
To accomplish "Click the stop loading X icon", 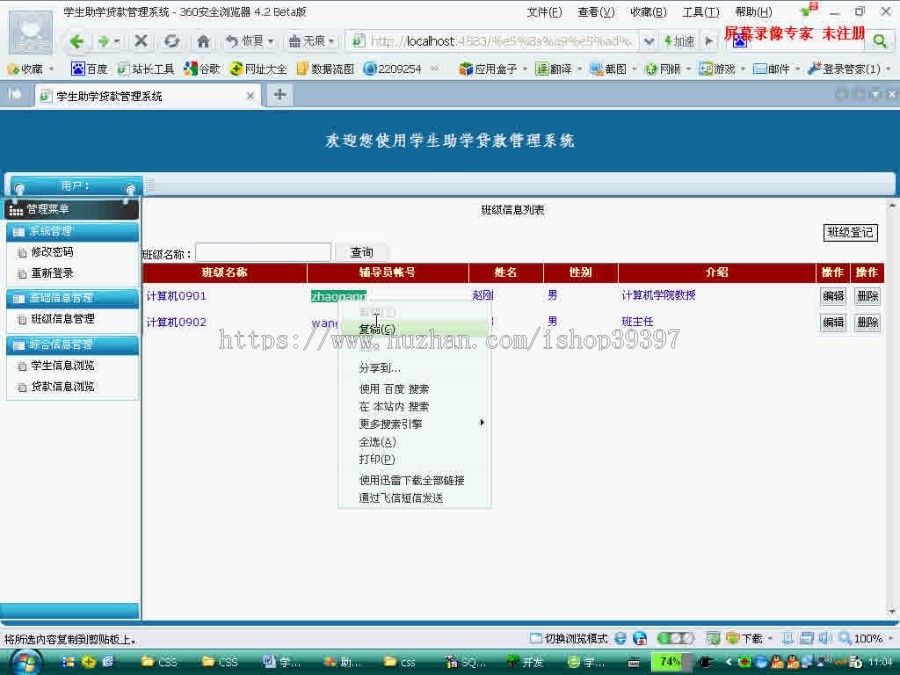I will [x=141, y=41].
